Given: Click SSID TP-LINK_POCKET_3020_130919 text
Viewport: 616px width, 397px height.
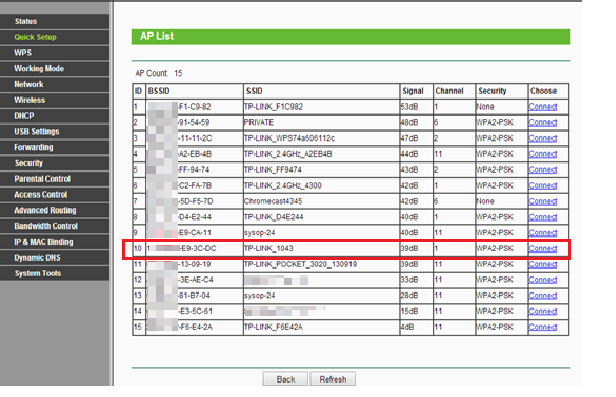Looking at the screenshot, I should tap(300, 264).
